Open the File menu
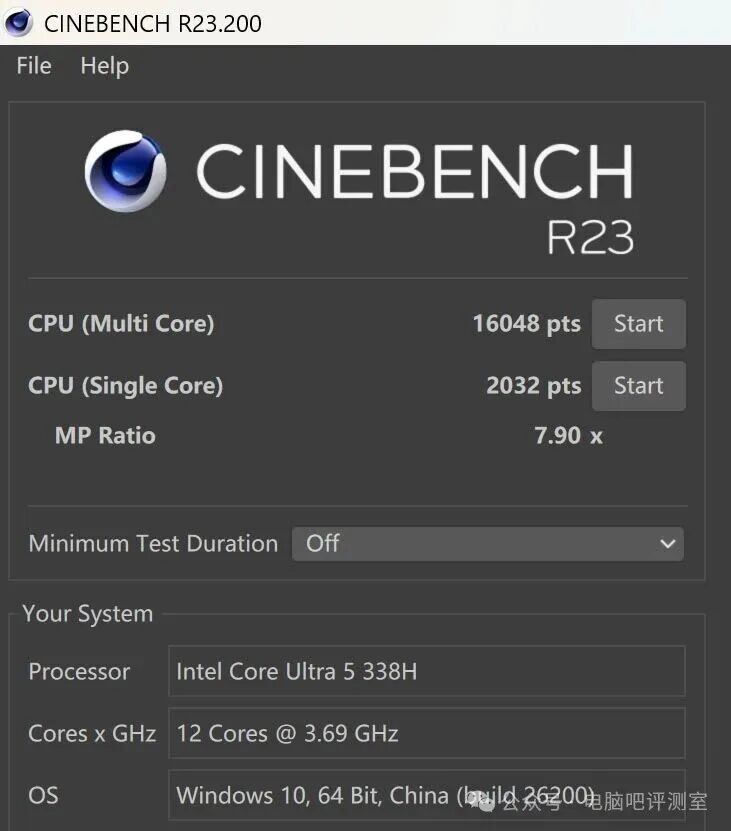This screenshot has height=831, width=731. pos(33,66)
